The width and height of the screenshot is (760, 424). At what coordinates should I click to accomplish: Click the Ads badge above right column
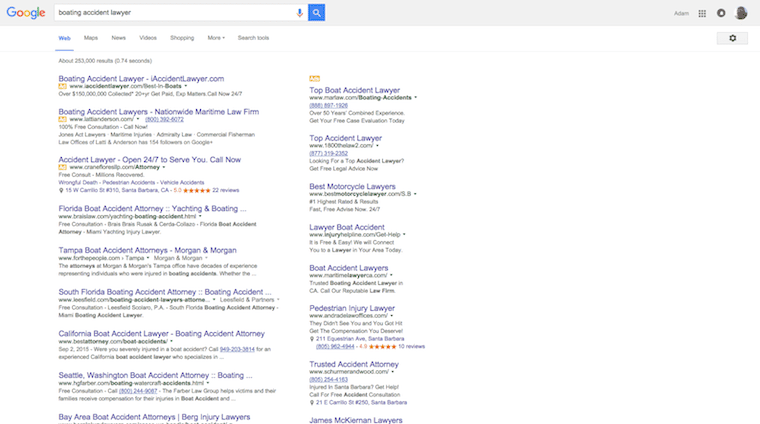pyautogui.click(x=315, y=79)
